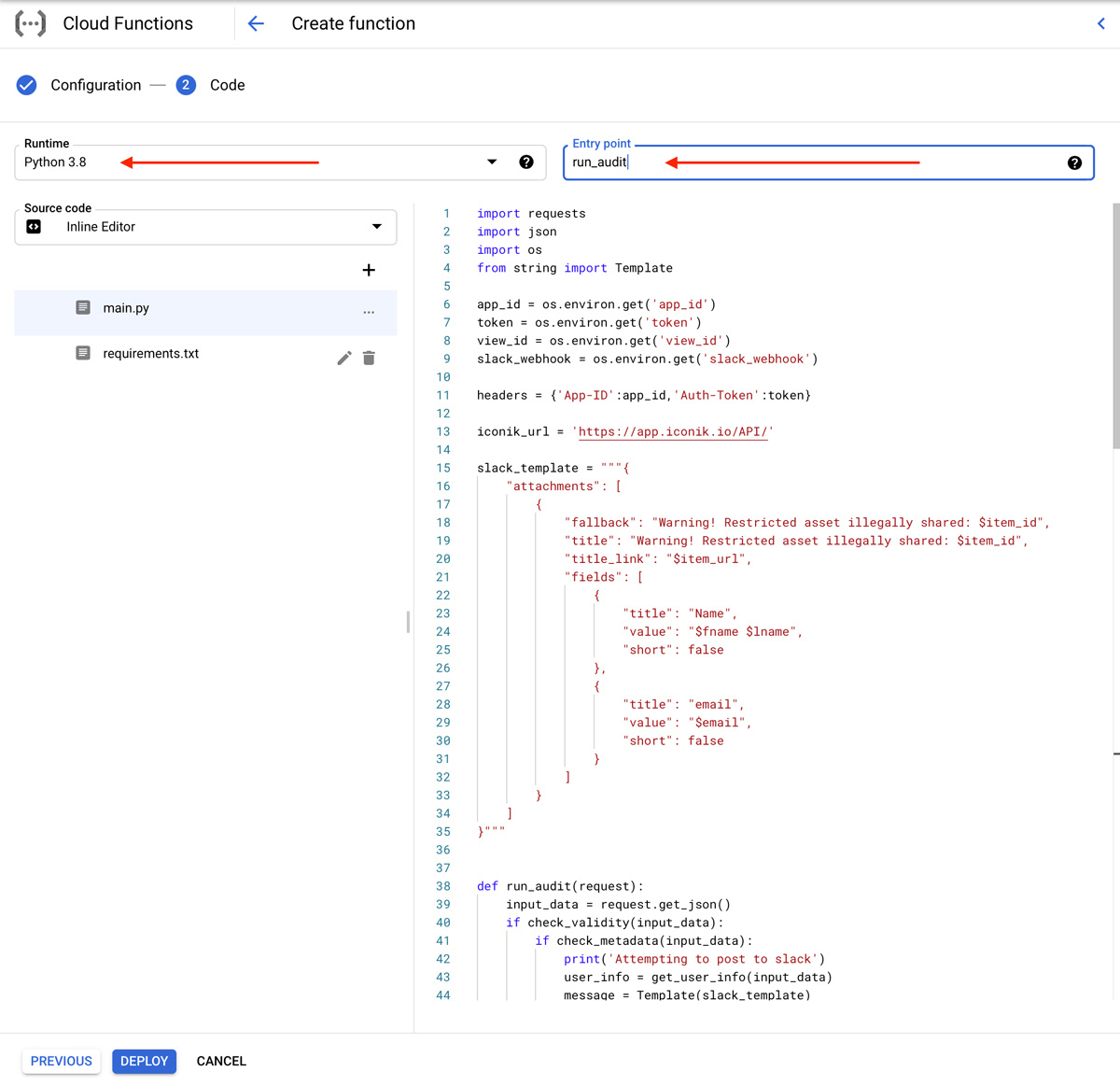Viewport: 1120px width, 1085px height.
Task: Open requirements.txt in the file list
Action: coord(150,354)
